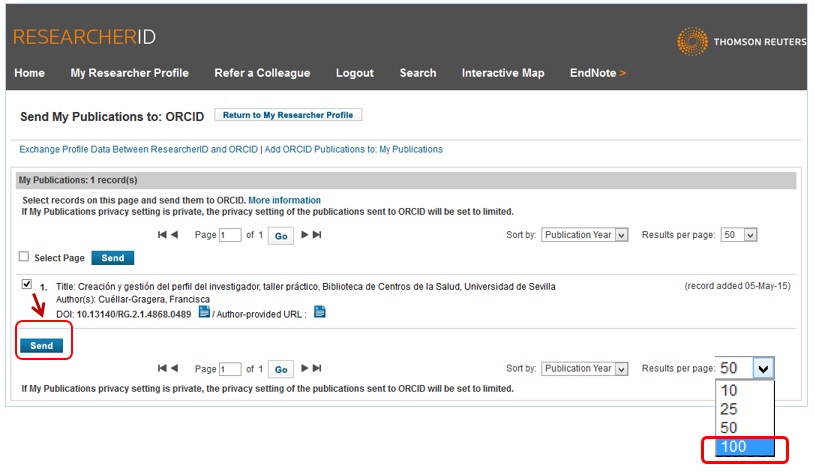
Task: Open the Search menu item
Action: pos(418,73)
